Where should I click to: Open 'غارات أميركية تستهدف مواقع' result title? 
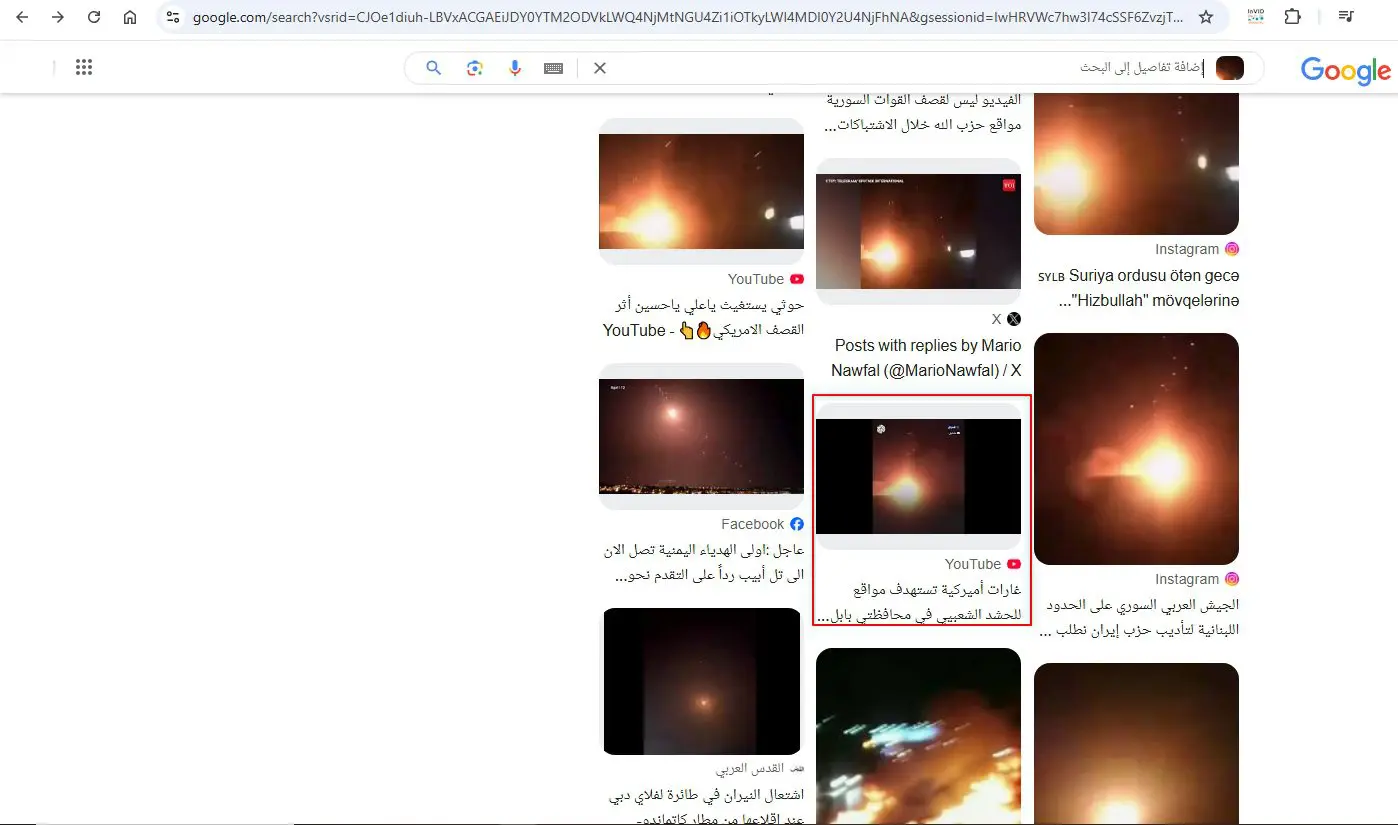pyautogui.click(x=919, y=602)
